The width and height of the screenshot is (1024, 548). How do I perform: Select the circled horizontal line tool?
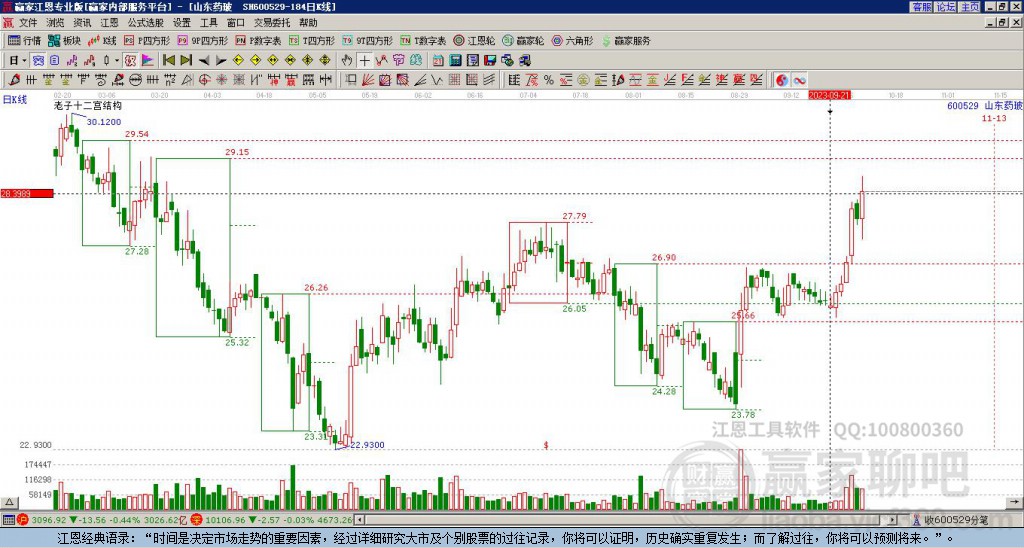point(135,80)
